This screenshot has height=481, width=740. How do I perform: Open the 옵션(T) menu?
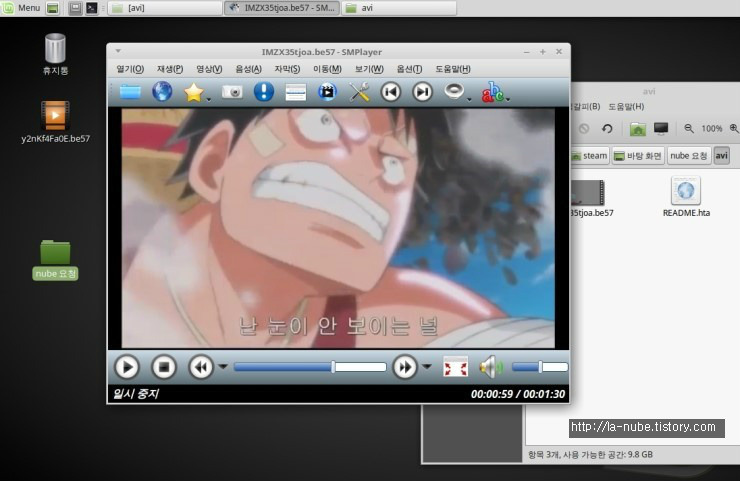[409, 69]
